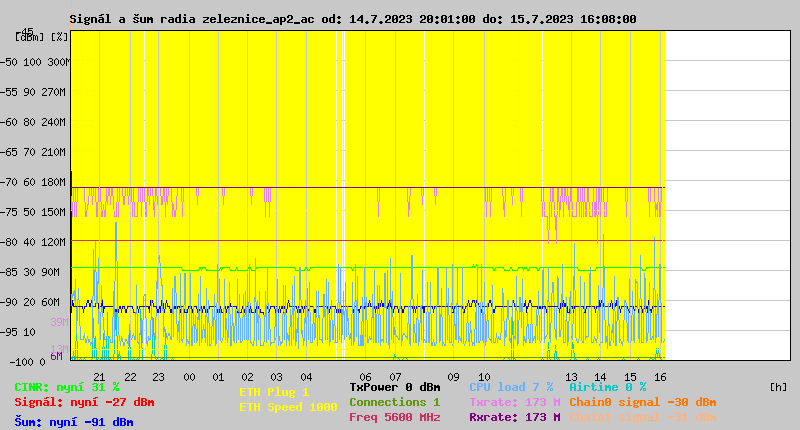Select the ETH Plug 1 legend entry
This screenshot has width=800, height=430.
coord(274,392)
